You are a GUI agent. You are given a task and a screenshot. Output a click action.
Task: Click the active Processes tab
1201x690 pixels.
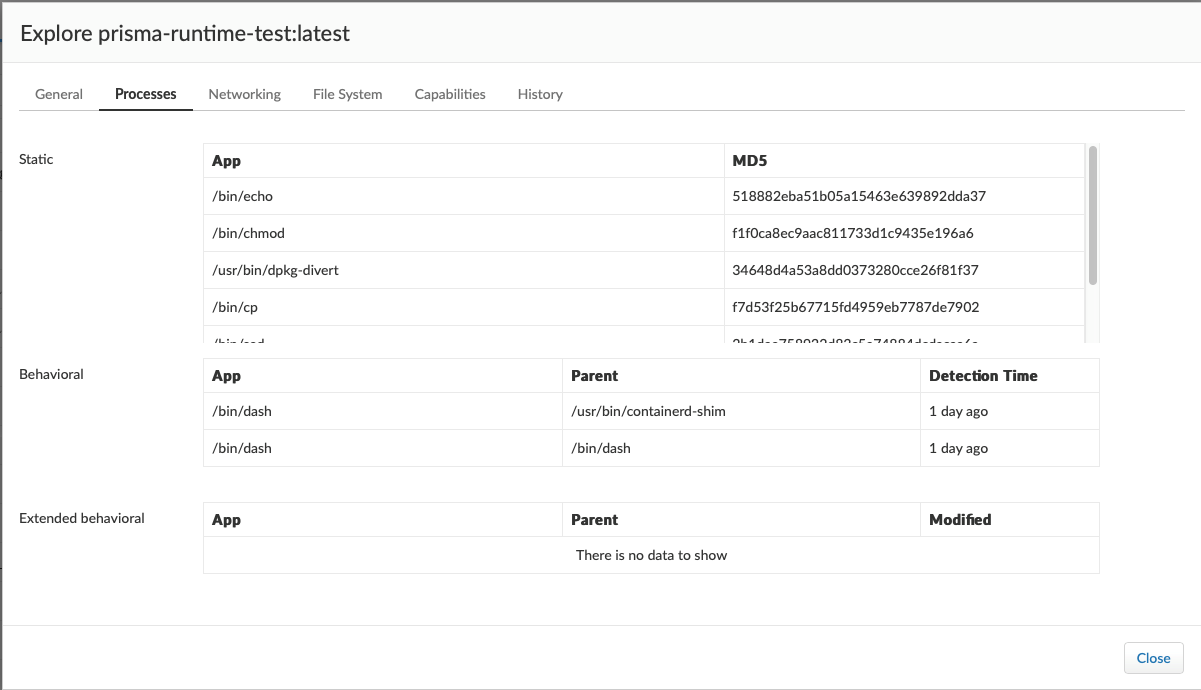click(x=145, y=94)
